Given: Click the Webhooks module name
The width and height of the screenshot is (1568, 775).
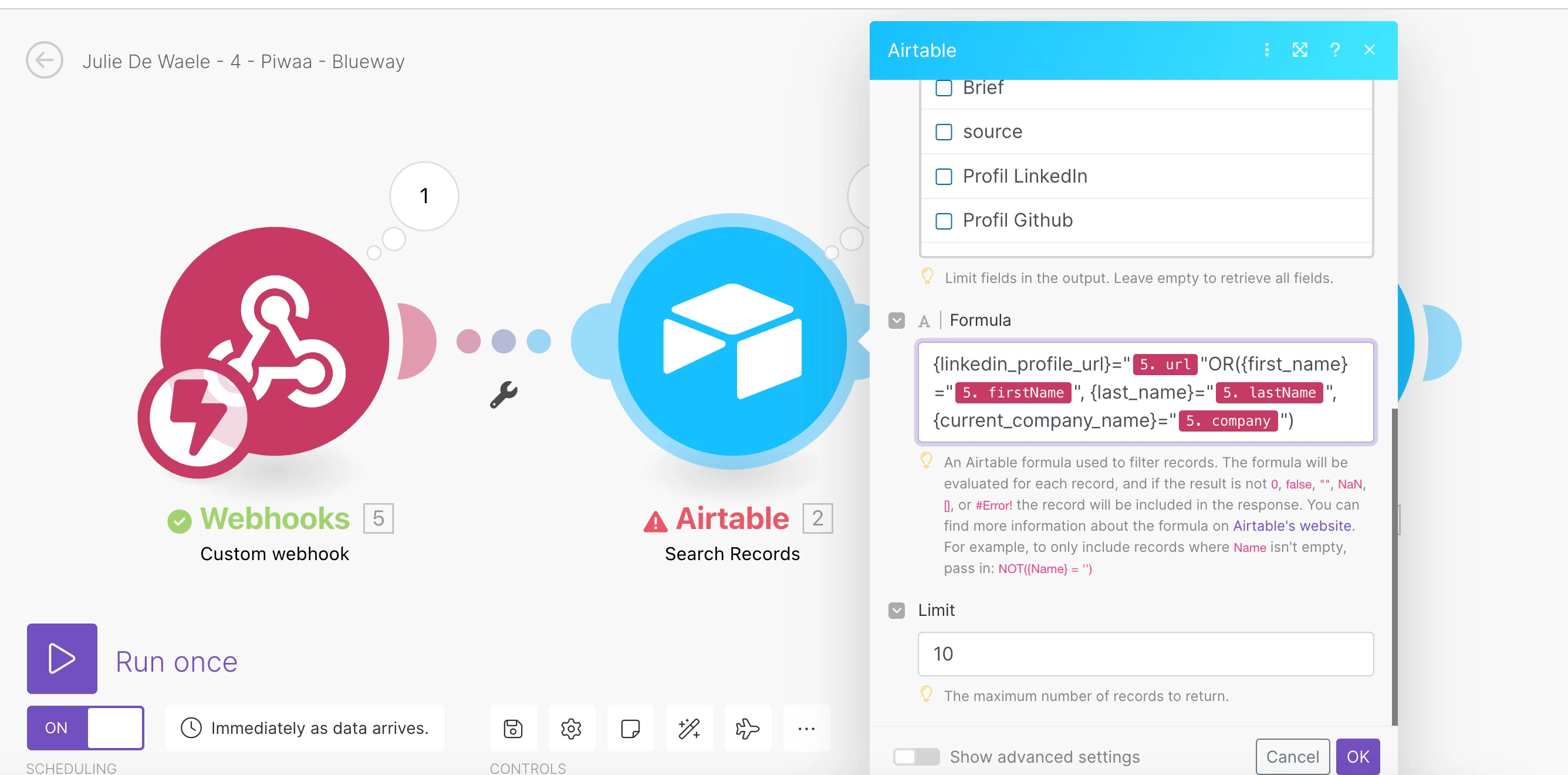Looking at the screenshot, I should [x=275, y=518].
